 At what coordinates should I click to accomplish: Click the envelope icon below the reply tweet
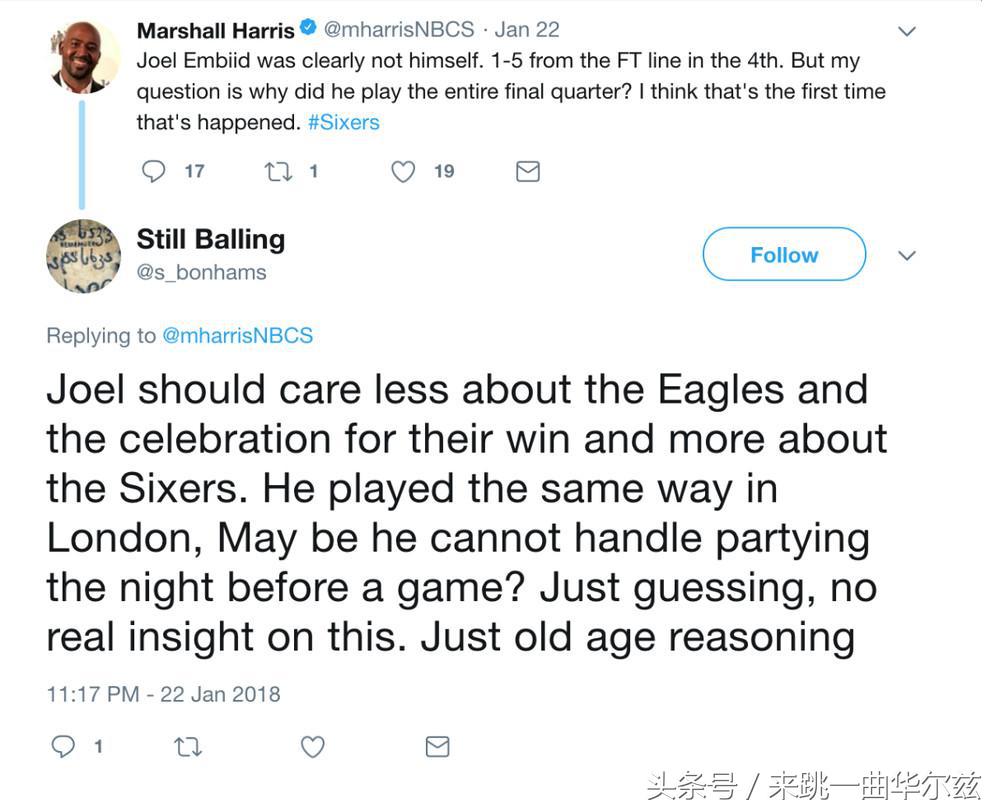437,745
